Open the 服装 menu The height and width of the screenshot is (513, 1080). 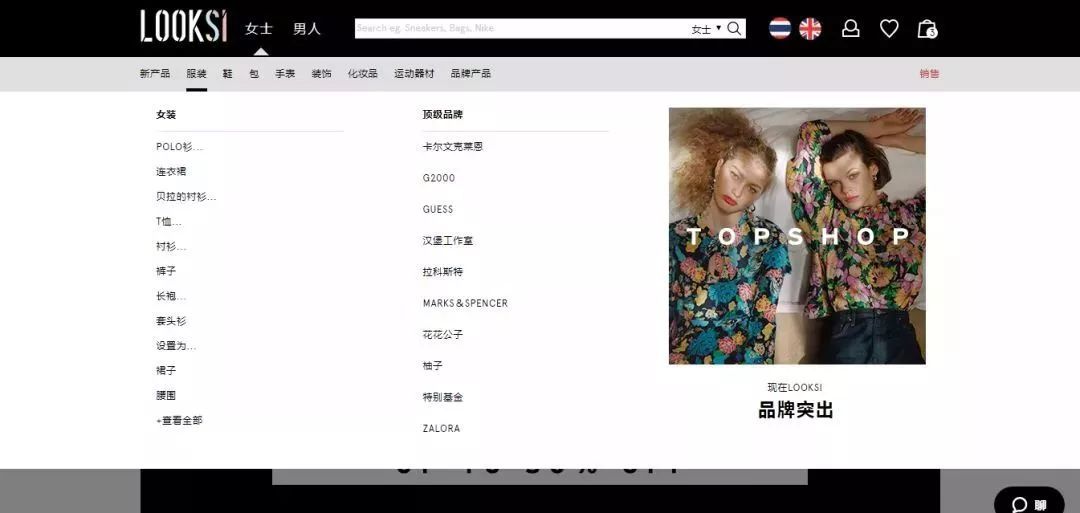click(196, 74)
